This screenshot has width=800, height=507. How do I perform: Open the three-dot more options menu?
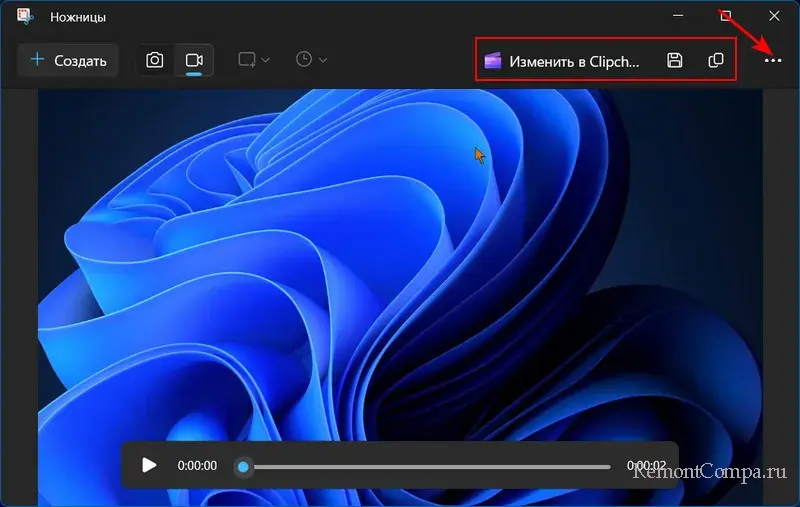[x=772, y=61]
